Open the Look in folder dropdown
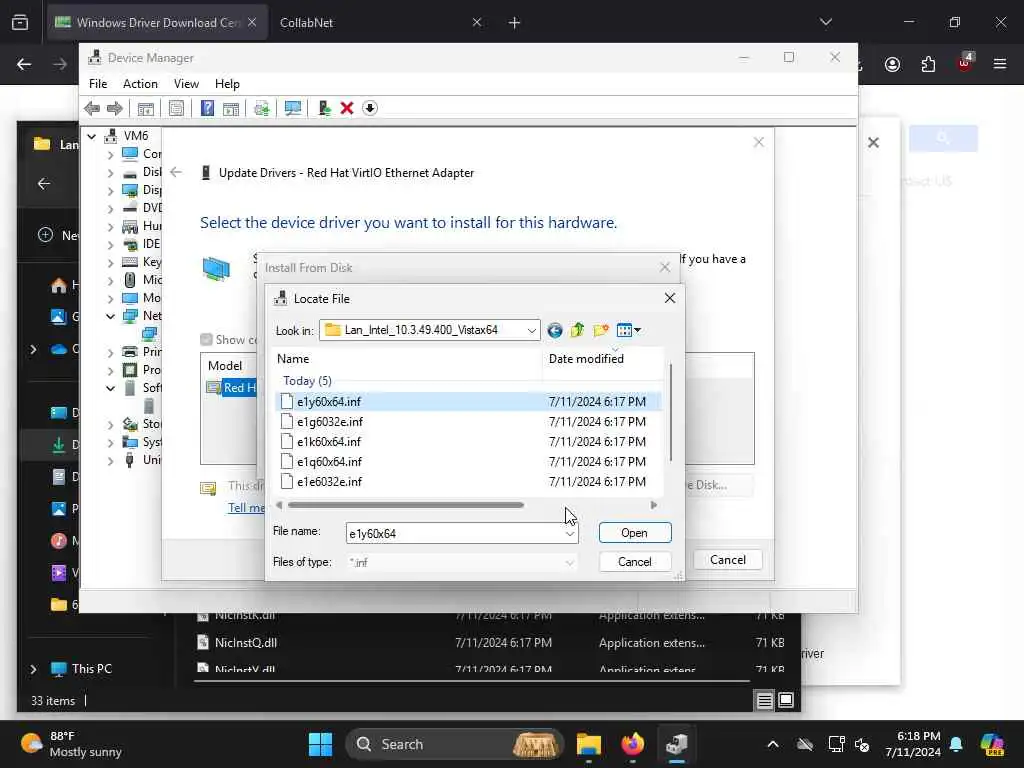The width and height of the screenshot is (1024, 768). (532, 330)
